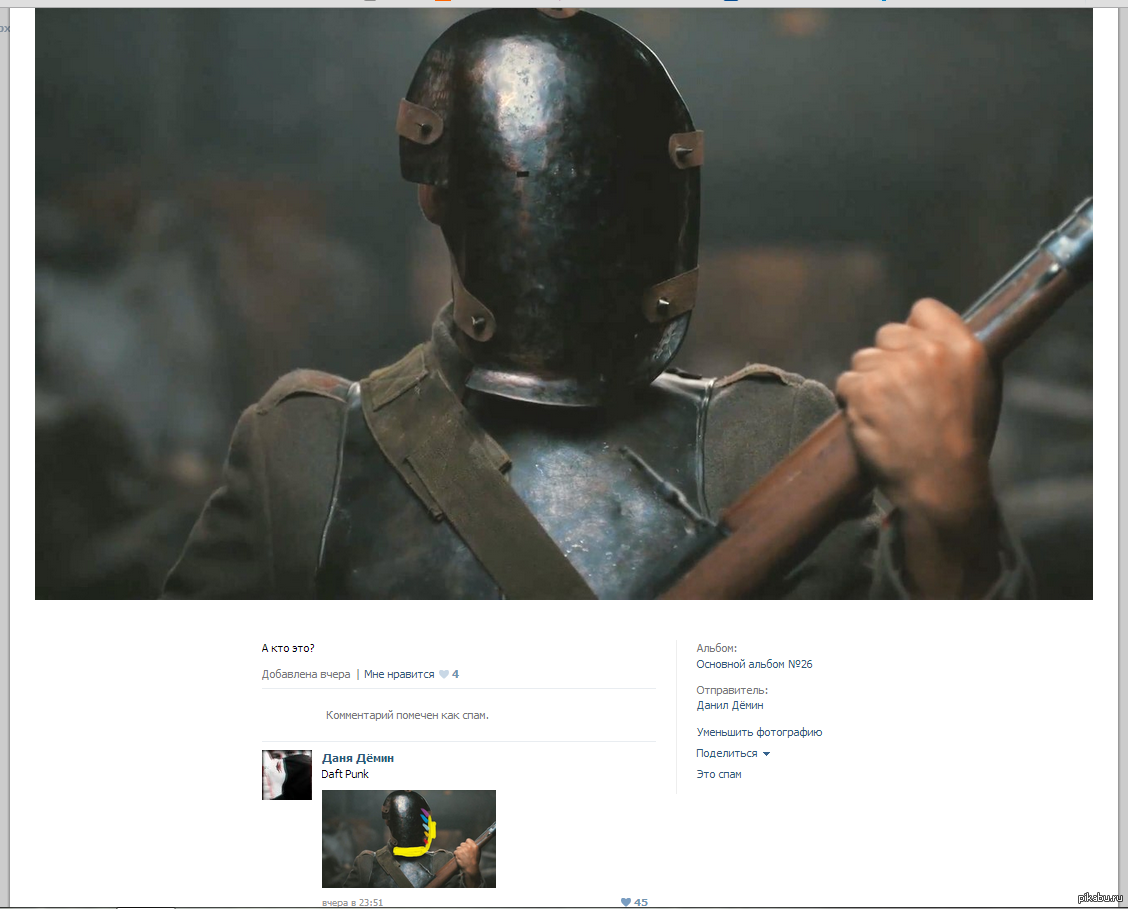Click 'Уменьшить фотографию' link
The image size is (1128, 909).
coord(759,732)
